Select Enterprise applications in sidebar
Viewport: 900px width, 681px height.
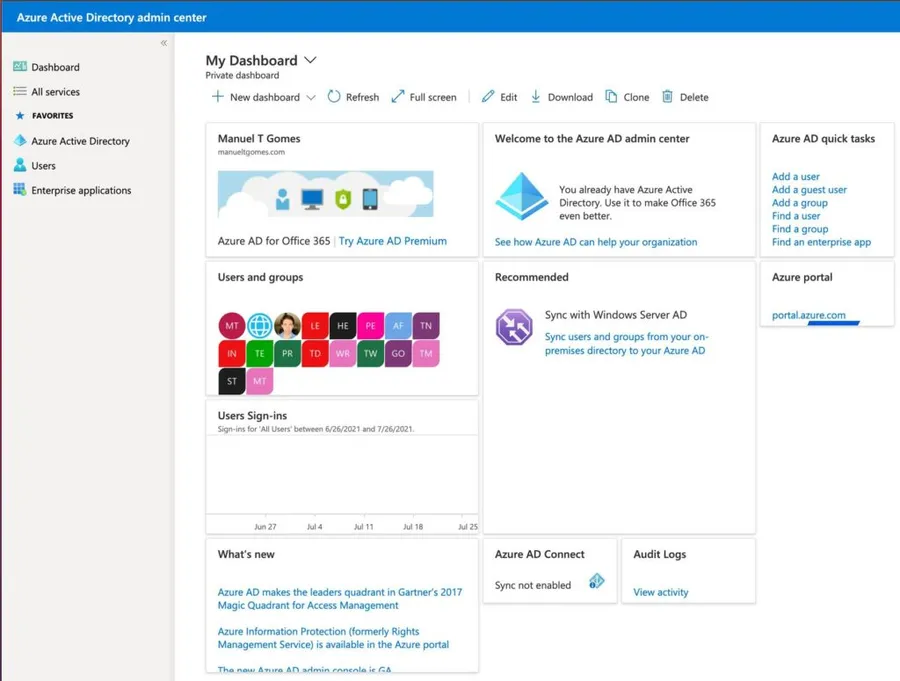point(81,190)
